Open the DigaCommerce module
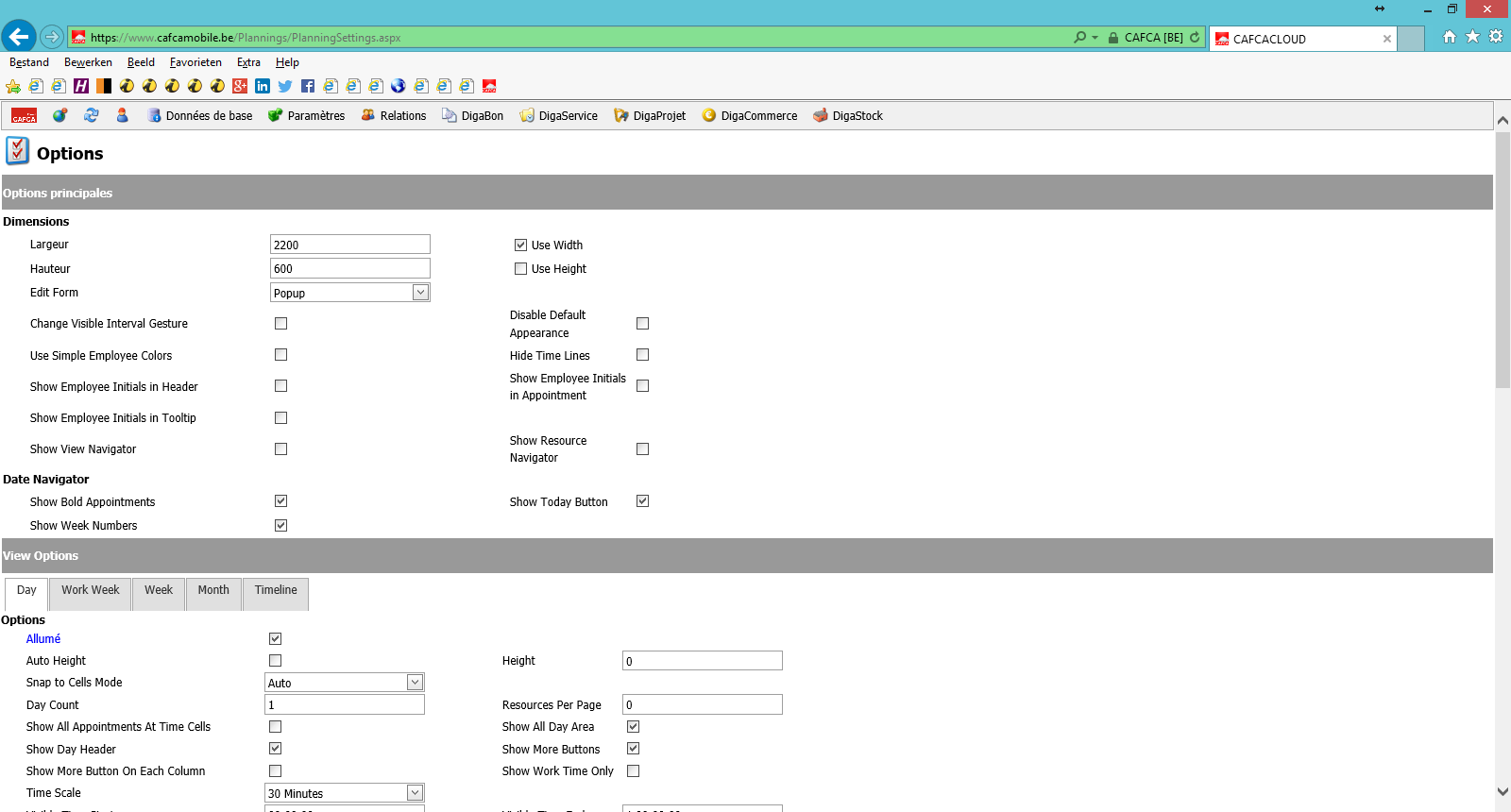The width and height of the screenshot is (1511, 812). 750,115
